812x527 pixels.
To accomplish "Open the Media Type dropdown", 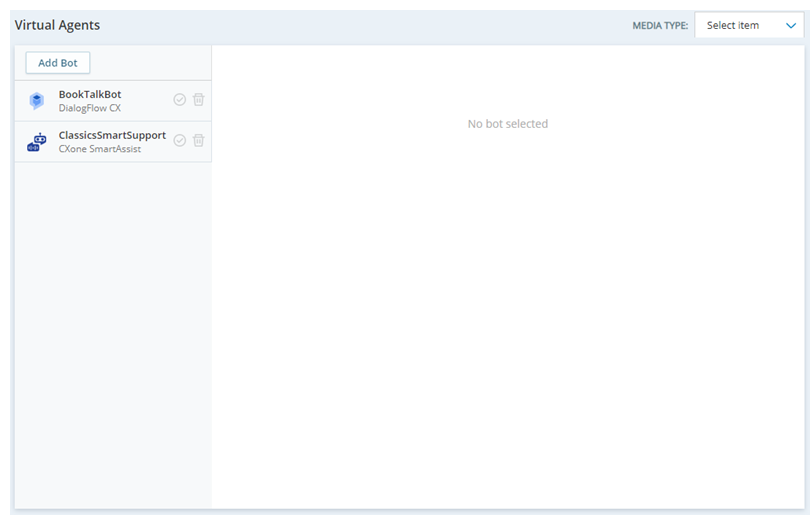I will click(x=749, y=25).
